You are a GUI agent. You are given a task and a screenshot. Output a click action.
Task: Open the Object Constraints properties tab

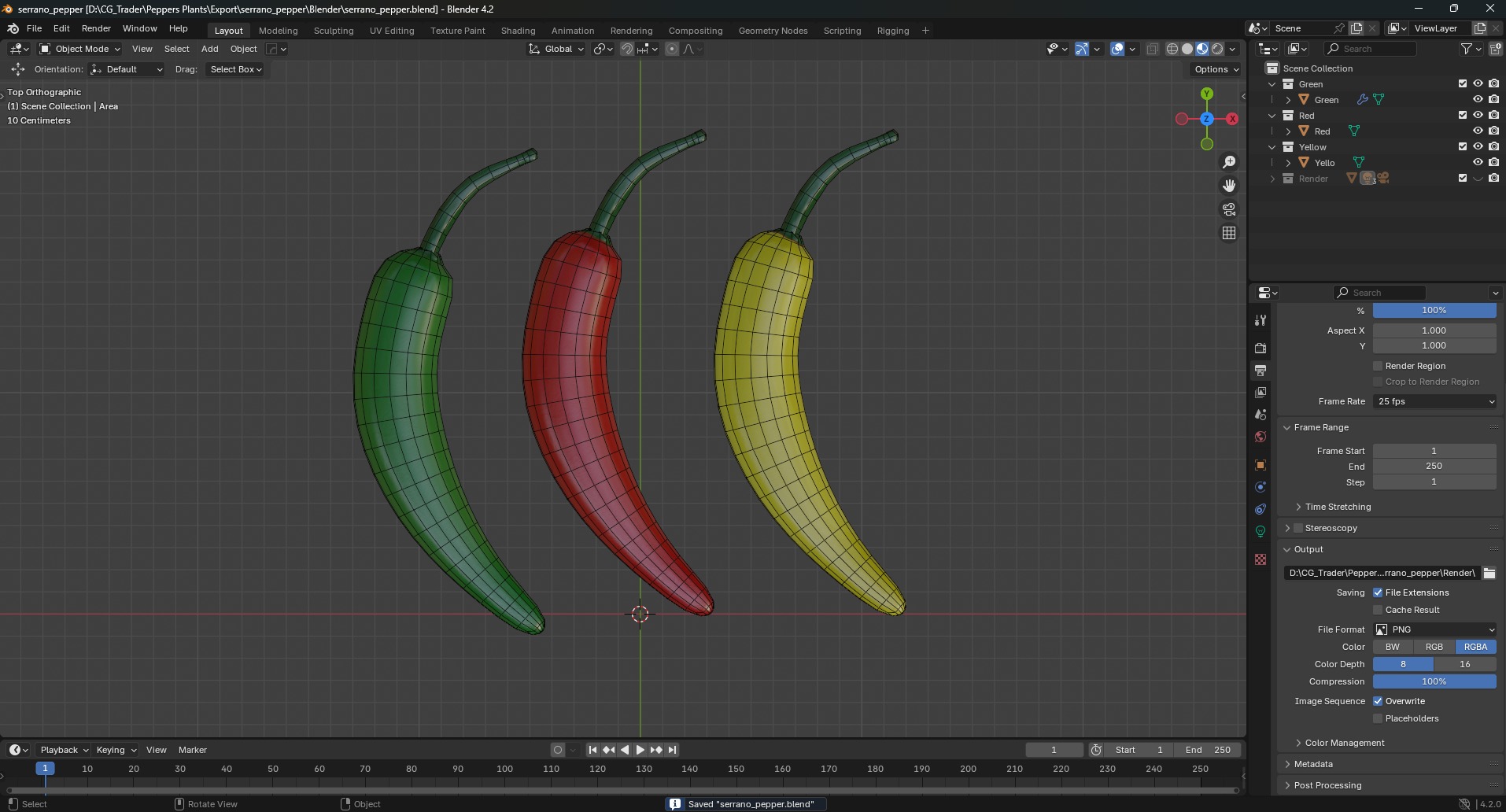pos(1261,509)
